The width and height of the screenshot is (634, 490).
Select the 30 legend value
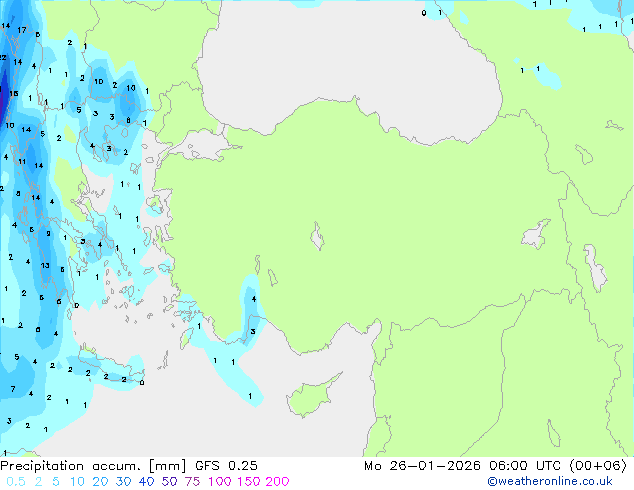pos(123,482)
